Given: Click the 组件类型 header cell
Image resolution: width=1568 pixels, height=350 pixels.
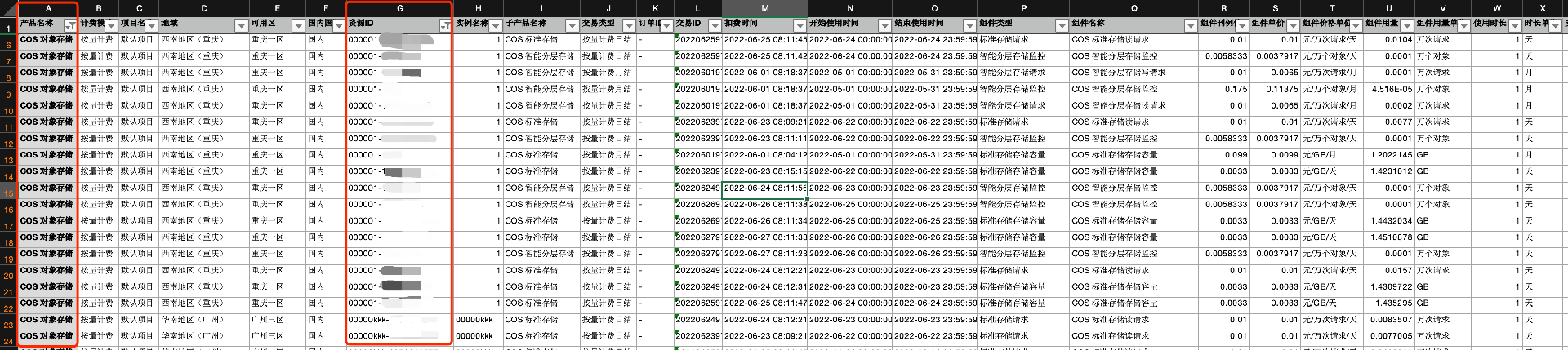Looking at the screenshot, I should [1023, 24].
